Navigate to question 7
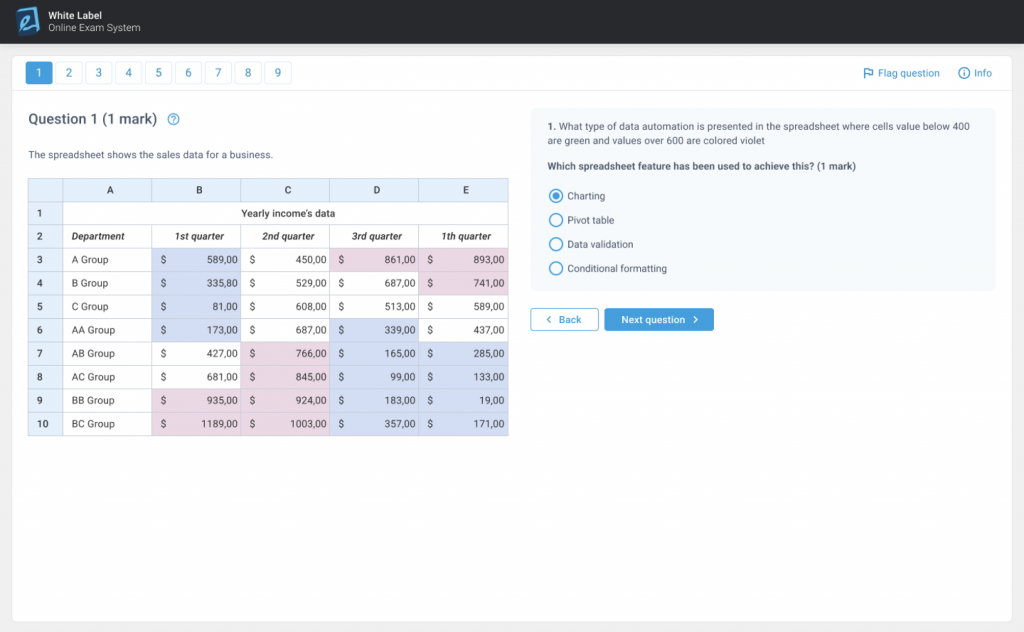 (218, 72)
